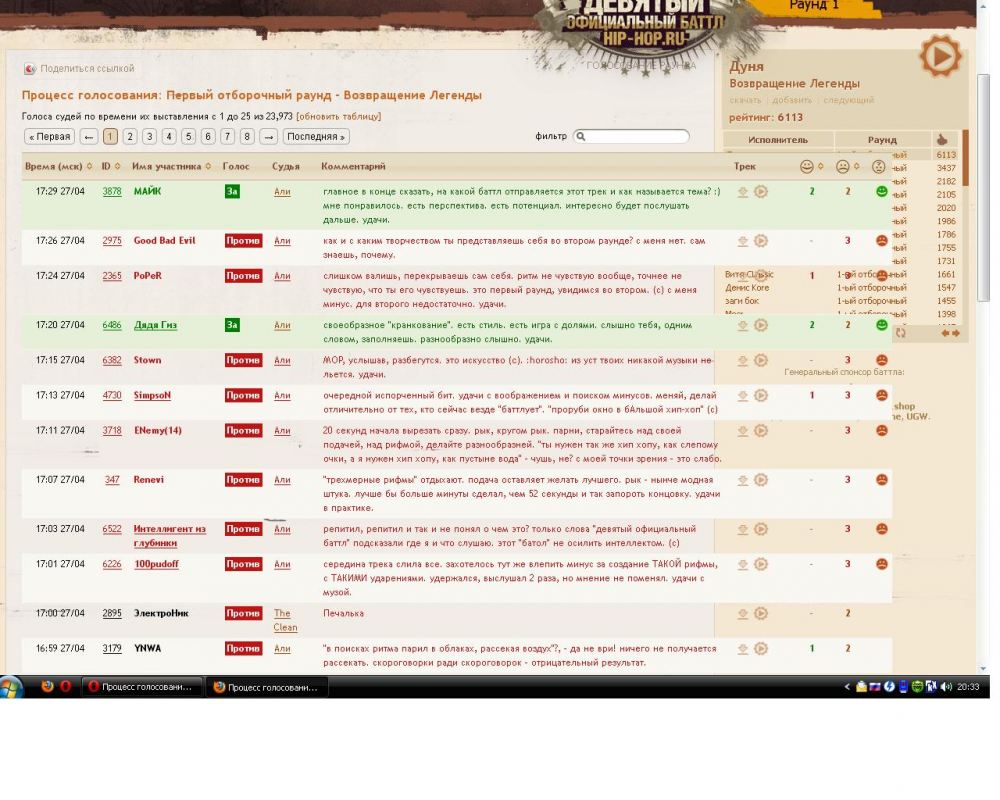Download track in SimpsoN row

(x=743, y=395)
